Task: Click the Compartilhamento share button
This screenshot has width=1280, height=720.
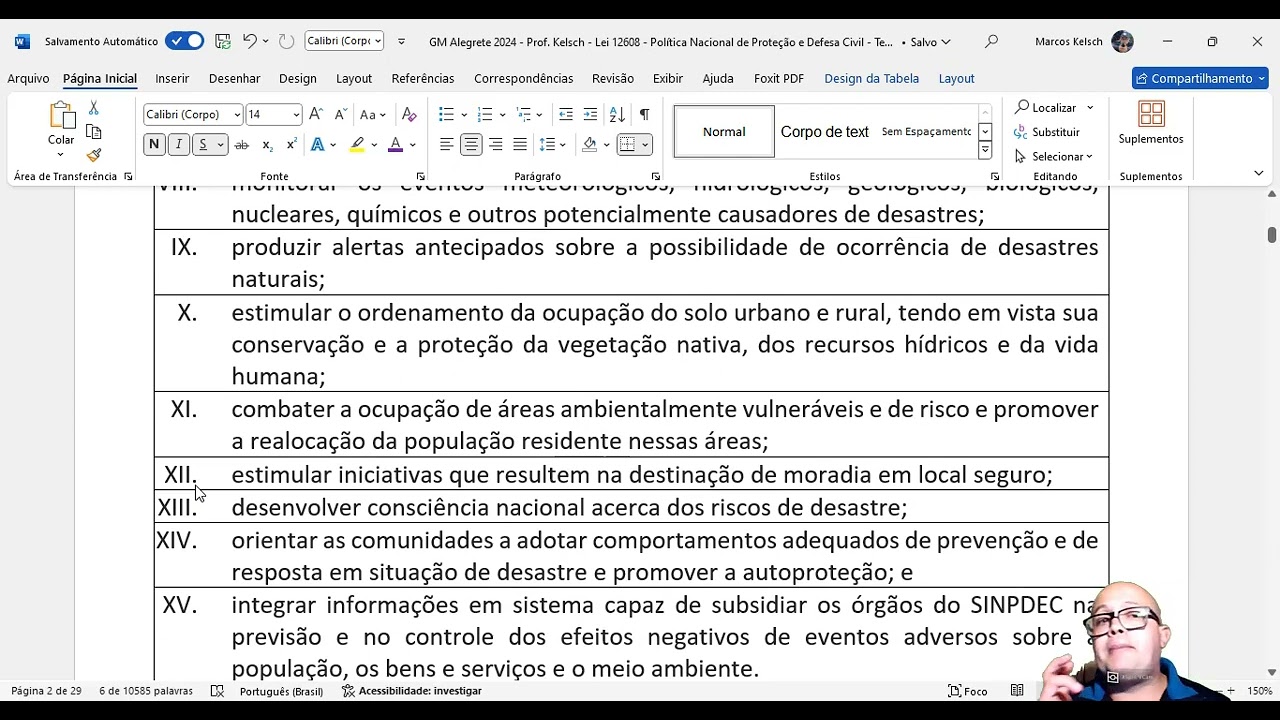Action: tap(1200, 78)
